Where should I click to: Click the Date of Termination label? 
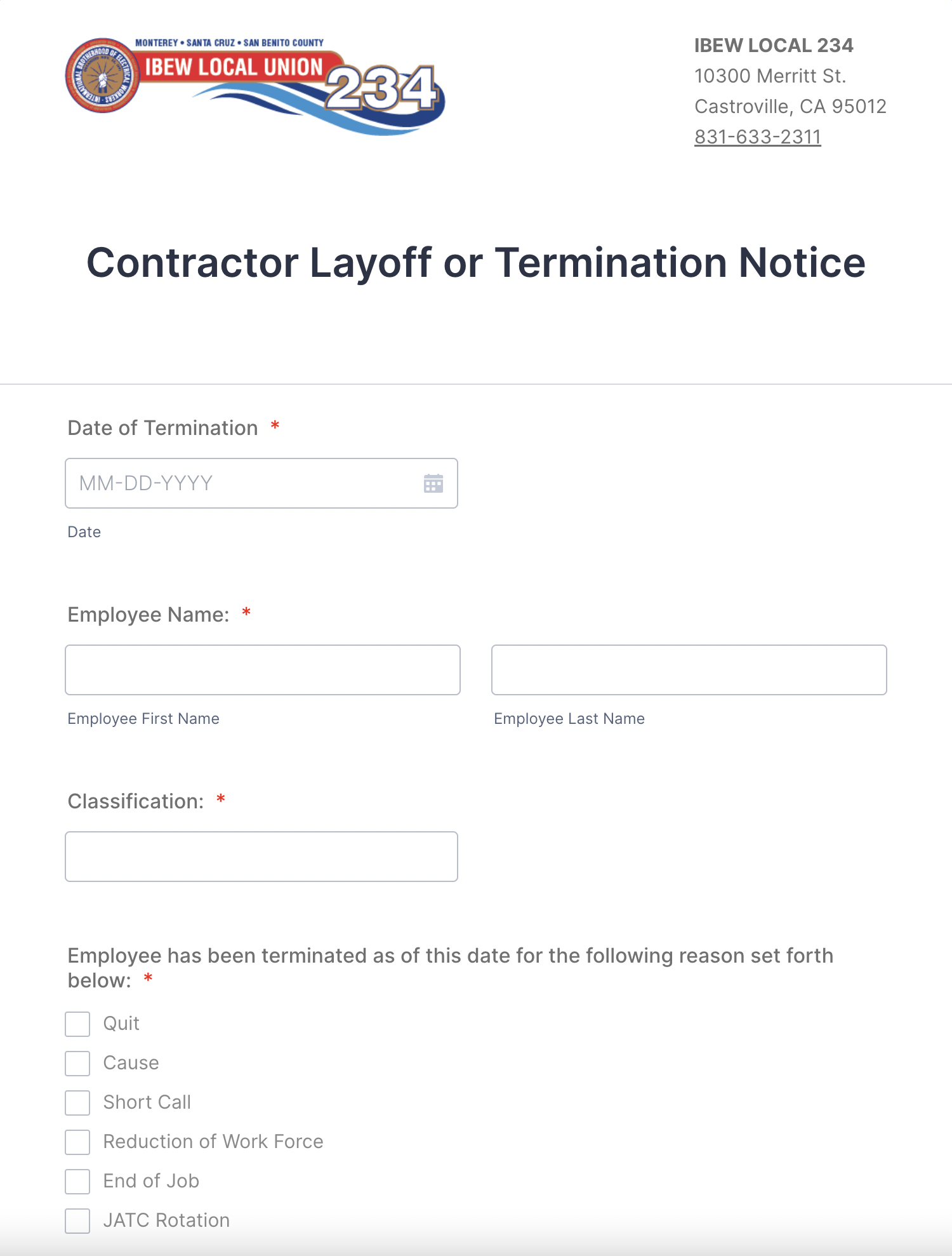tap(163, 428)
